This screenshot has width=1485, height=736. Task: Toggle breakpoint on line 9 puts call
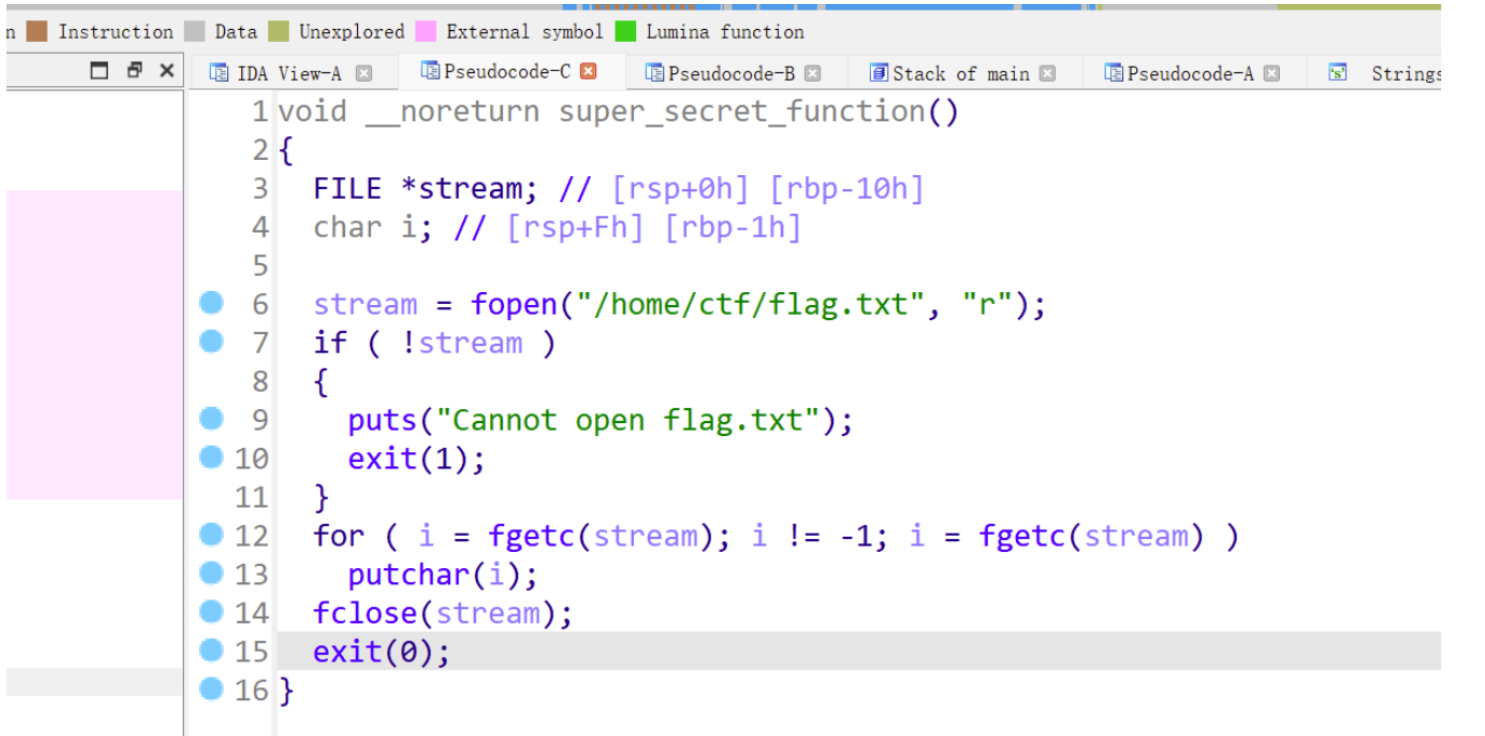click(x=211, y=418)
